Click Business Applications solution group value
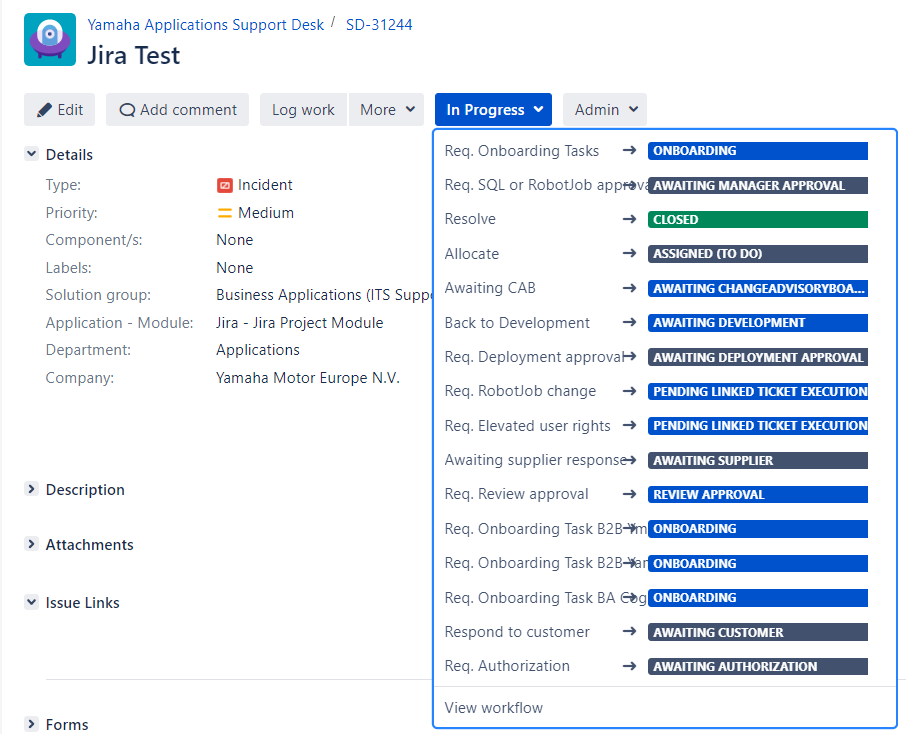The height and width of the screenshot is (734, 906). 324,295
